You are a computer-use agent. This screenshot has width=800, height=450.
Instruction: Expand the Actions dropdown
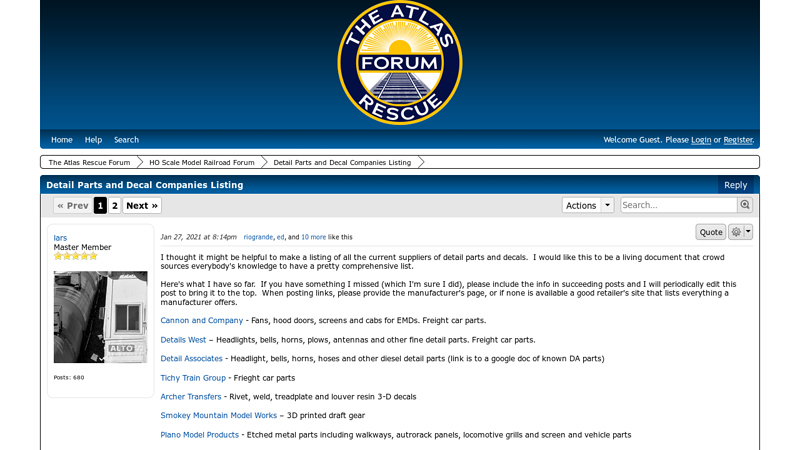[588, 205]
